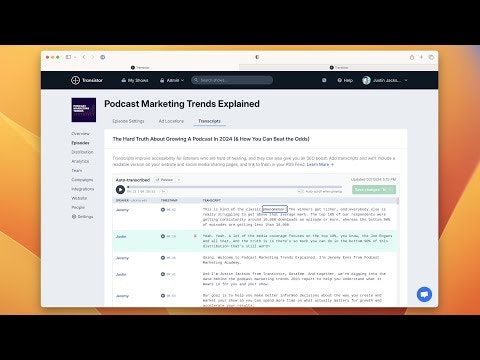The width and height of the screenshot is (480, 360).
Task: Switch to the first Transistor browser tab
Action: (140, 67)
